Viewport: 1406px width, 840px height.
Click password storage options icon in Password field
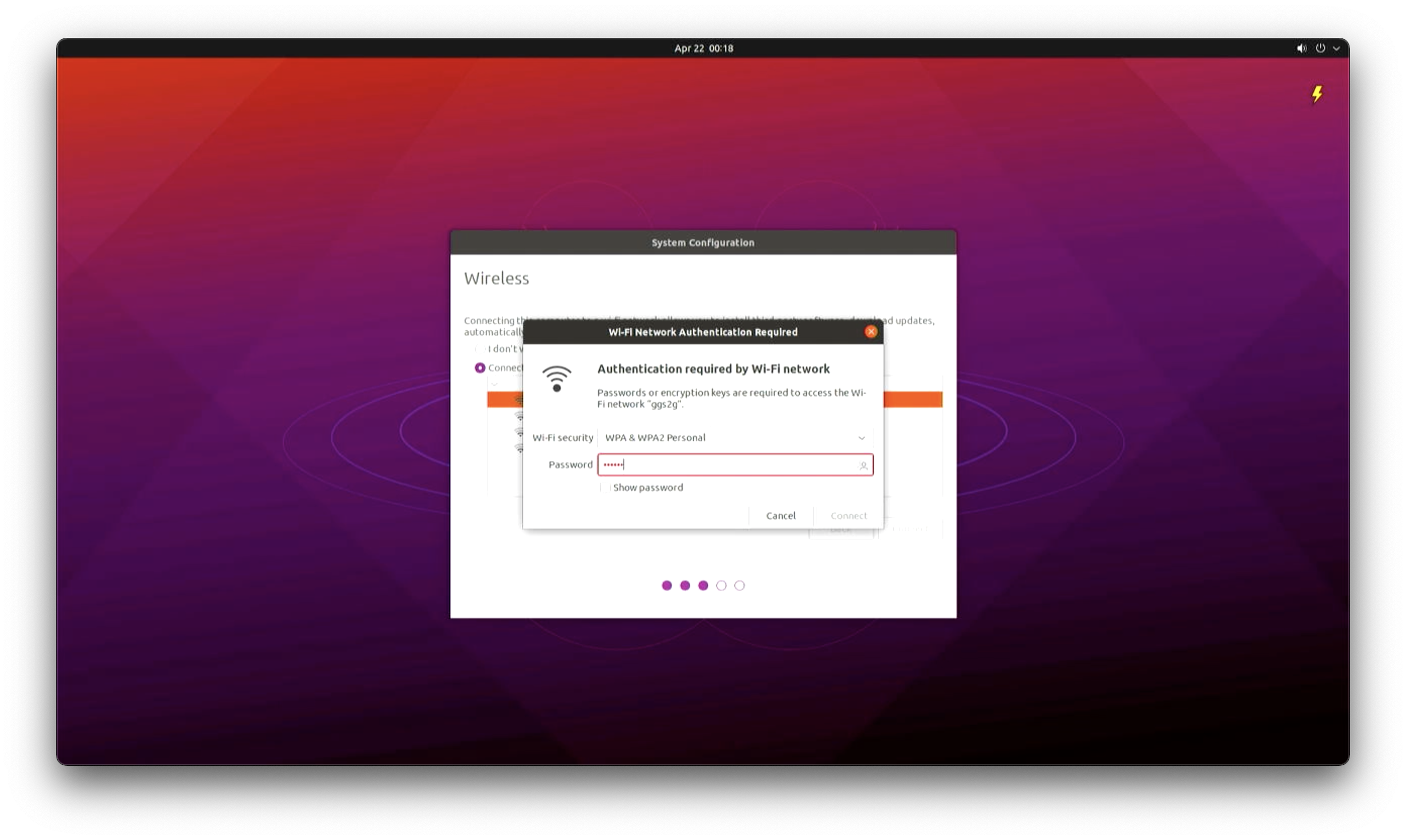click(x=863, y=465)
